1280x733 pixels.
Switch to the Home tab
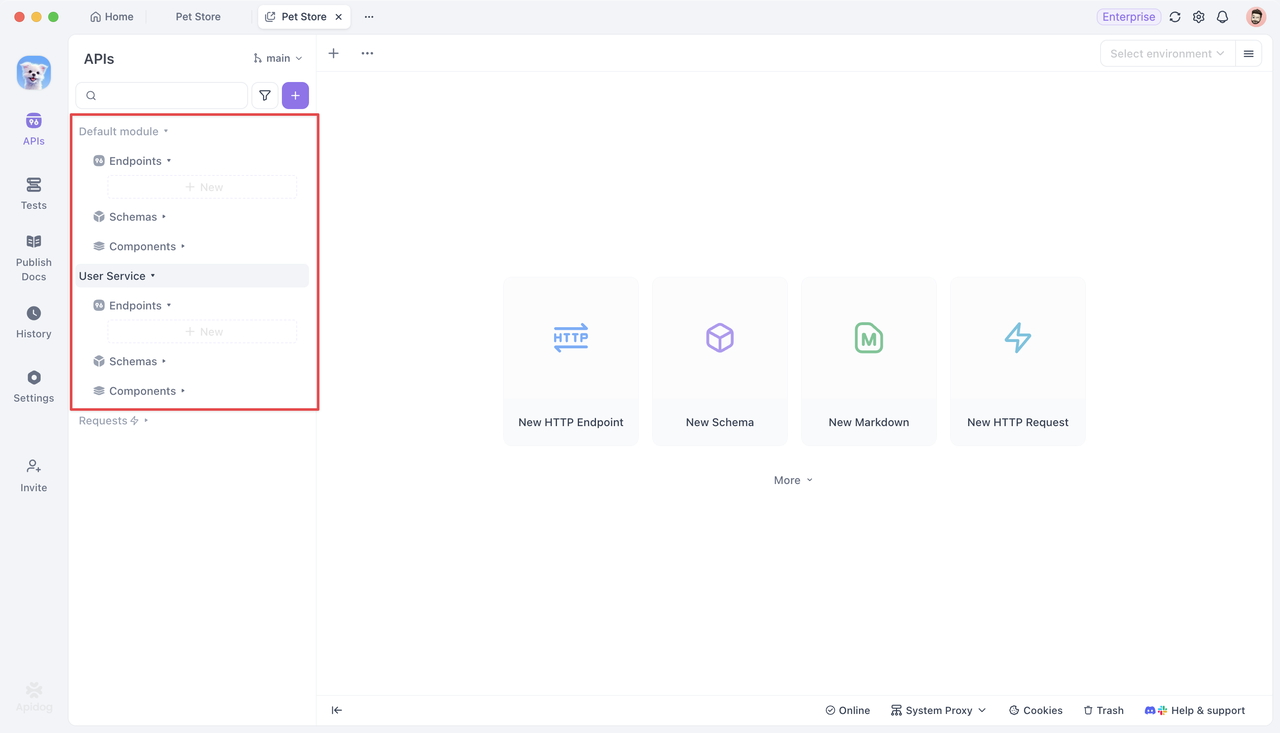[x=112, y=17]
